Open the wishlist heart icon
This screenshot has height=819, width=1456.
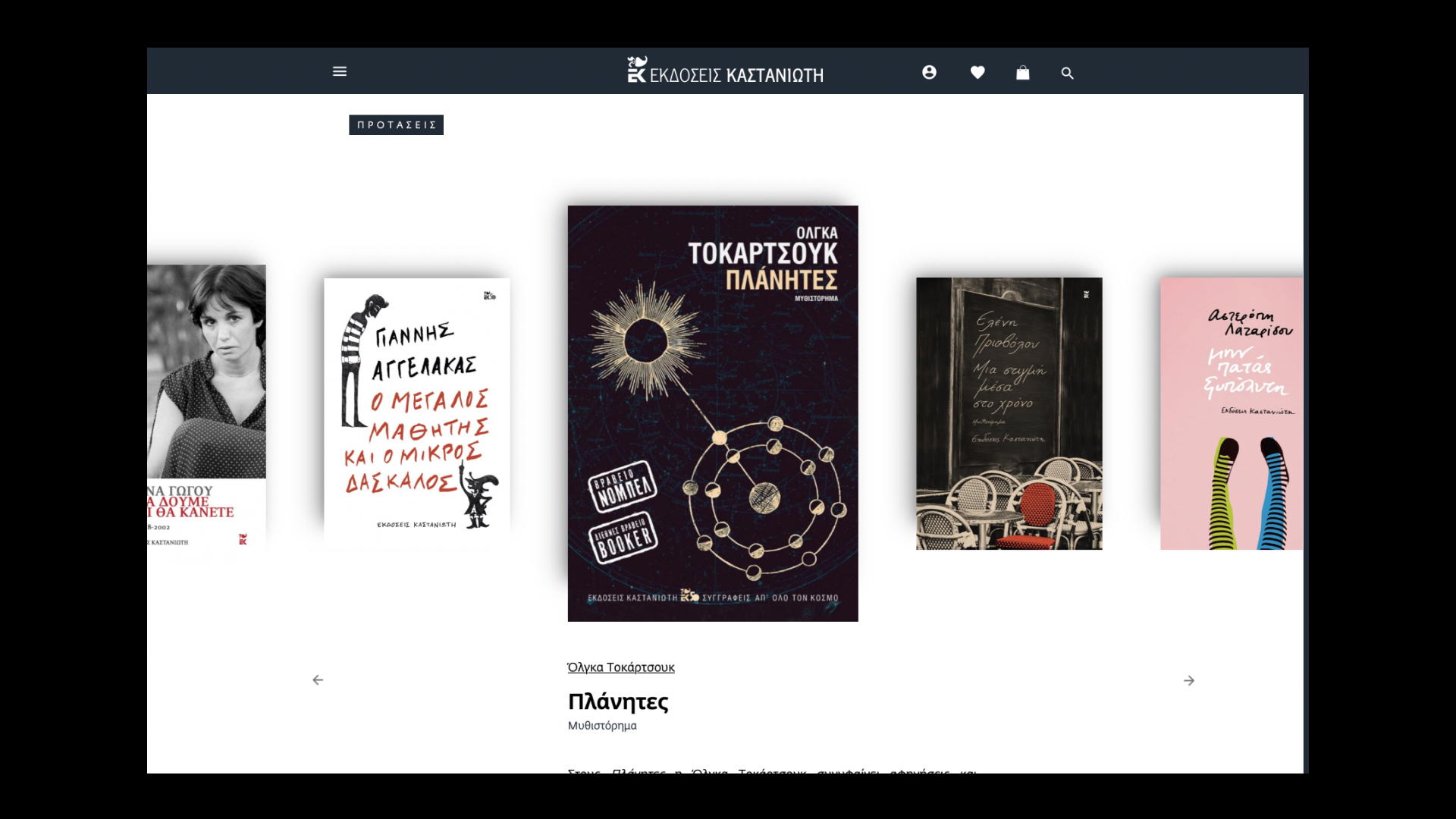click(x=977, y=72)
